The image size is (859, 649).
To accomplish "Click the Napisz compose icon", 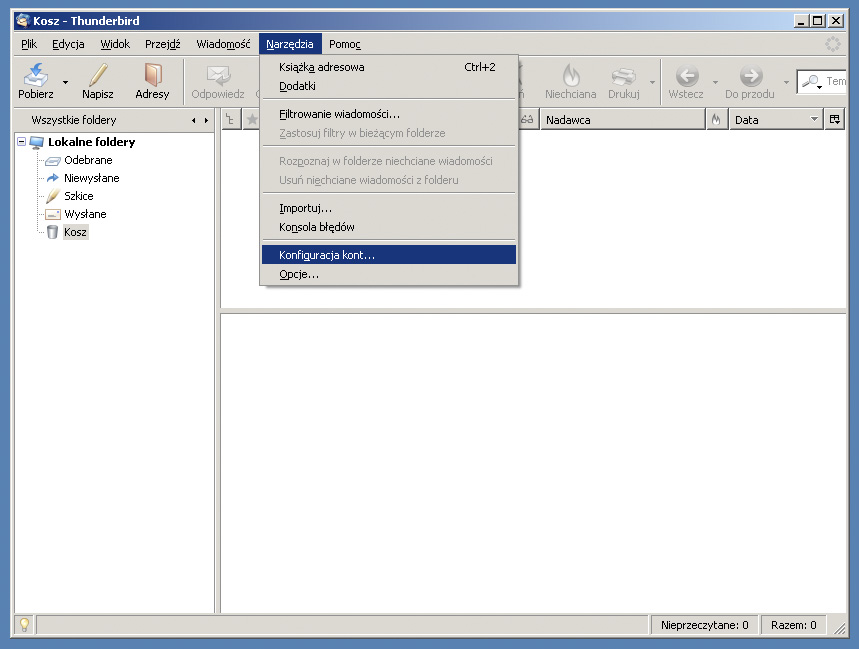I will [98, 76].
